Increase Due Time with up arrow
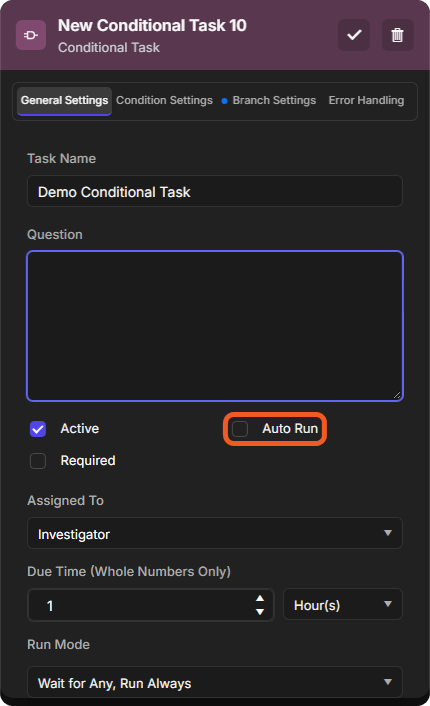430x706 pixels. pos(260,598)
